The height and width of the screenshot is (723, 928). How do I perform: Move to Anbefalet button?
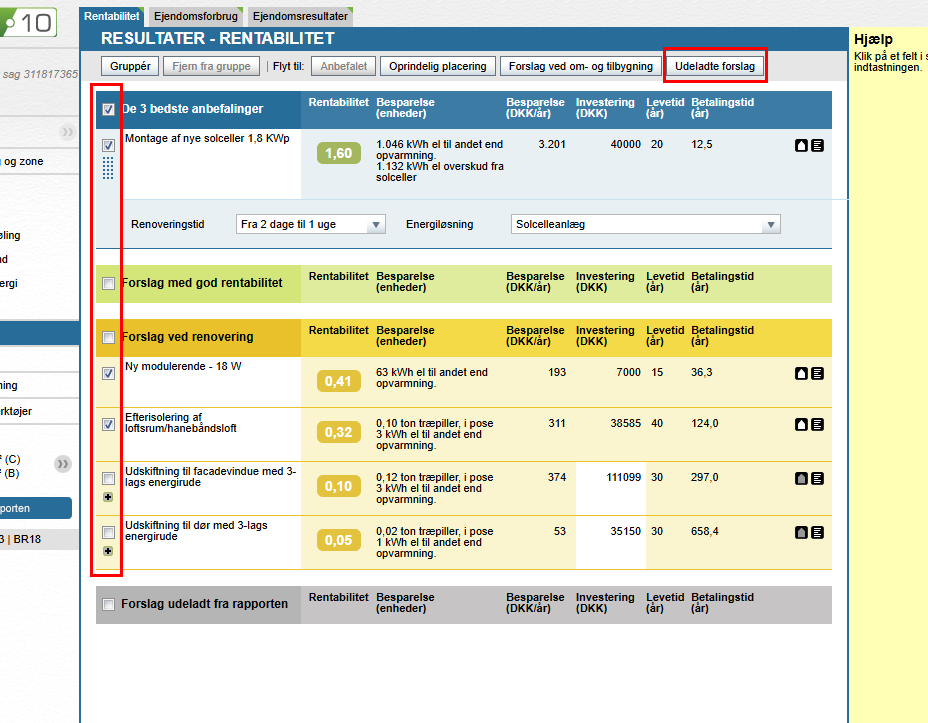(x=344, y=66)
